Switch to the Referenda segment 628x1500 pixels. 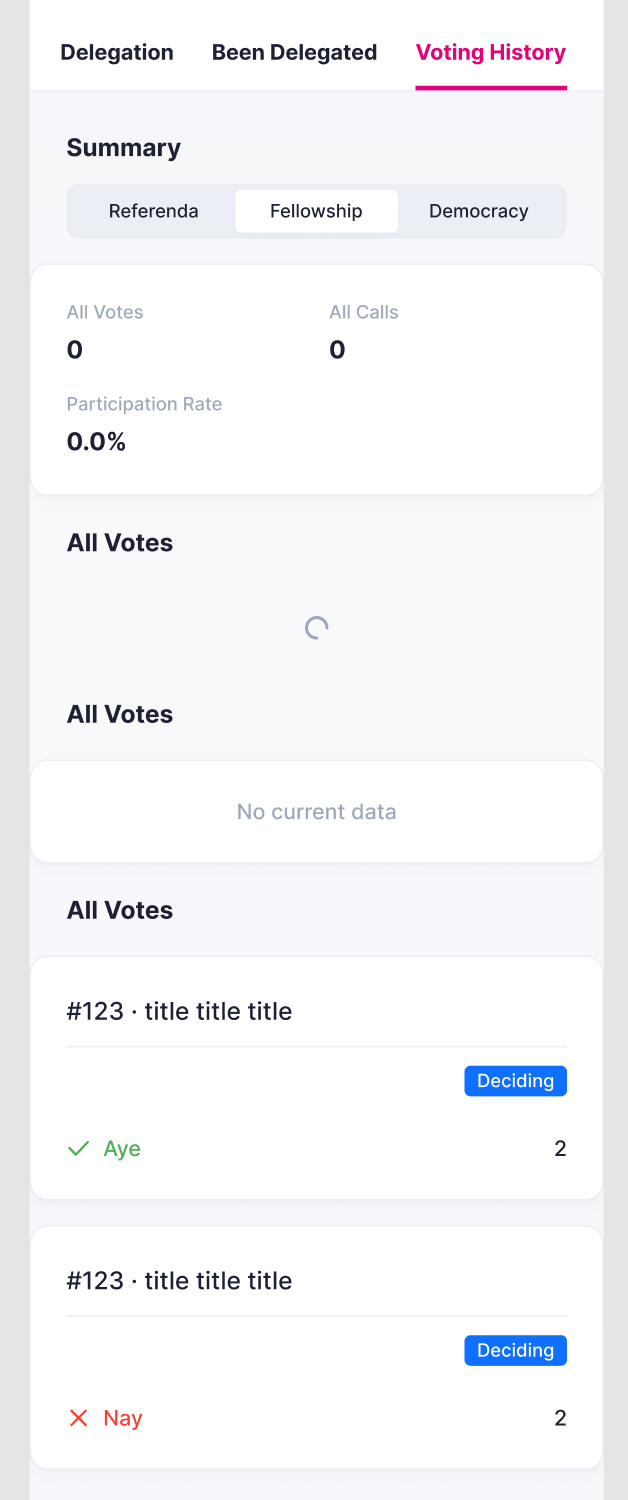coord(153,211)
